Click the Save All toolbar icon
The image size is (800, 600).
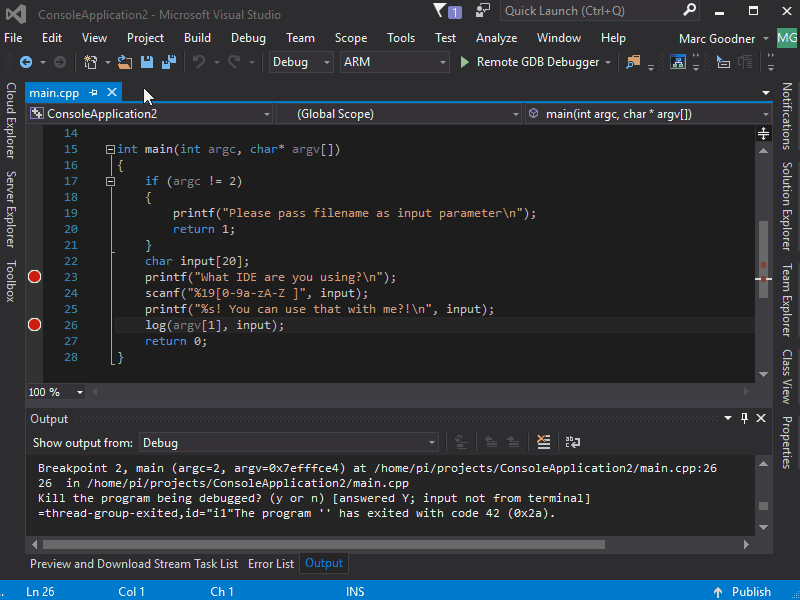[x=168, y=62]
